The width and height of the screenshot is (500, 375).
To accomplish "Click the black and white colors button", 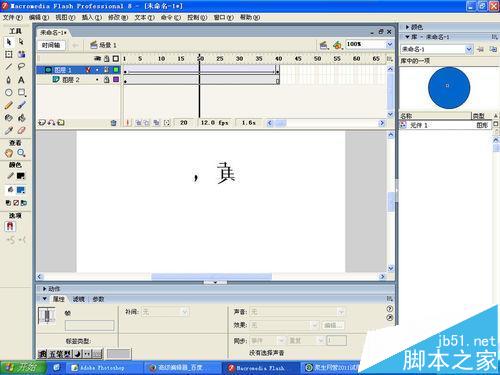I will [x=9, y=203].
